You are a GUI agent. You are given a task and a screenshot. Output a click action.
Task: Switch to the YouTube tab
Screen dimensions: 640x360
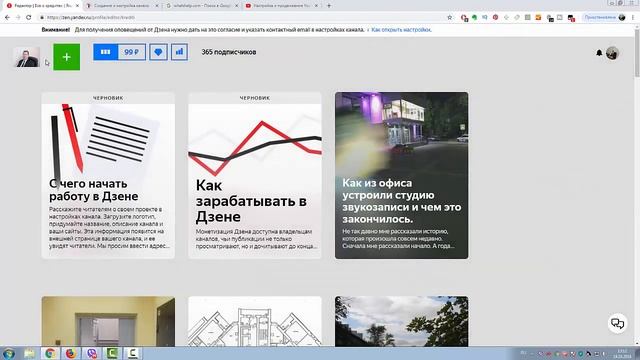(x=282, y=6)
